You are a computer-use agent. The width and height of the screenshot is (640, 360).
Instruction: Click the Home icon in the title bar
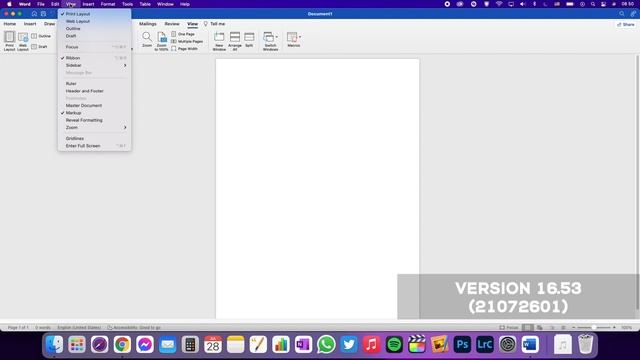click(34, 13)
